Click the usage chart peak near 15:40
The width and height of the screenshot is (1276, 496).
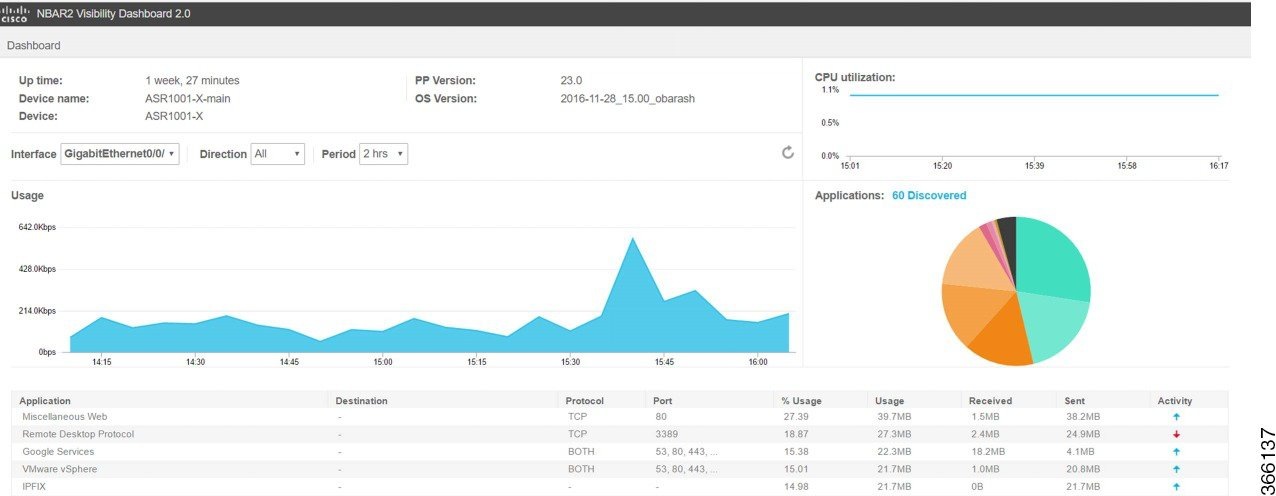(632, 240)
